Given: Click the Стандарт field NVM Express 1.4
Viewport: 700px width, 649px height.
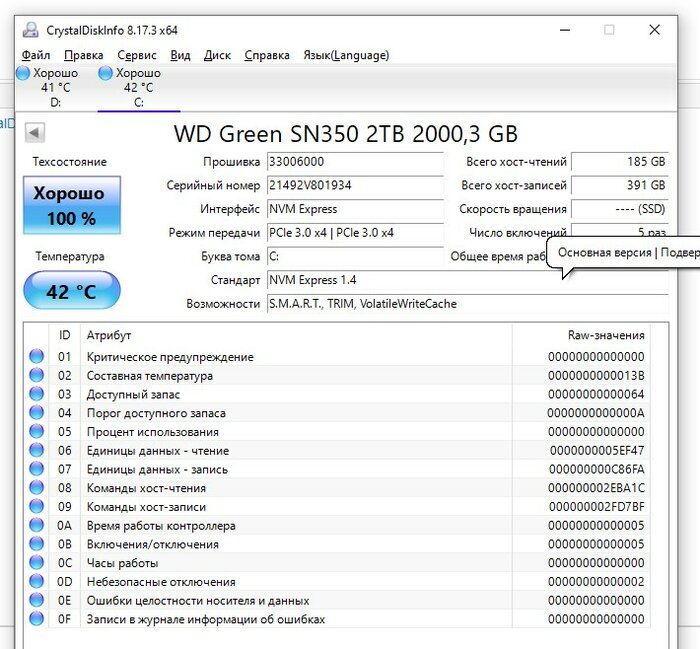Looking at the screenshot, I should coord(467,280).
